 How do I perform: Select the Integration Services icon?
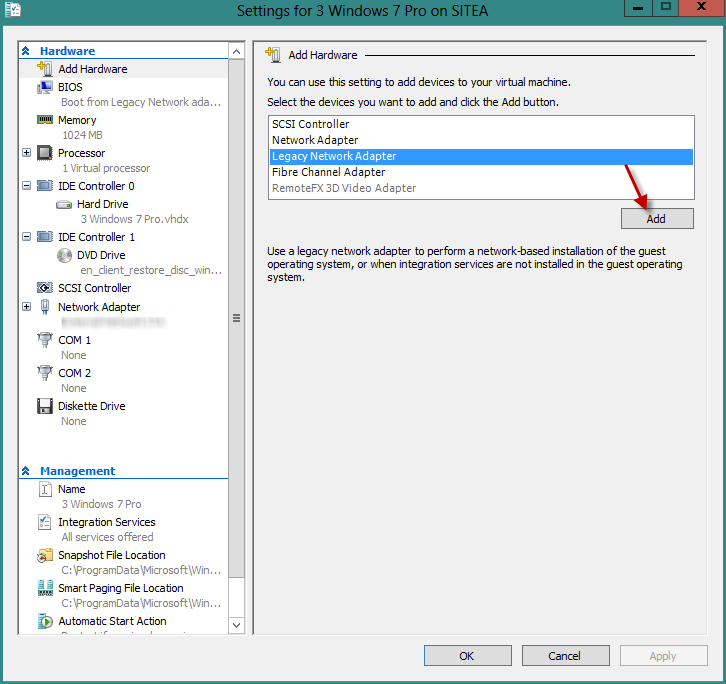coord(45,522)
